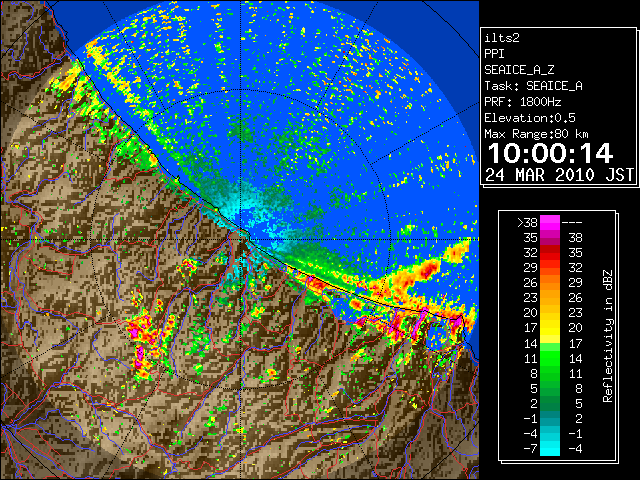This screenshot has width=640, height=480.
Task: Click the 'PRF: 1800Hz' text
Action: click(522, 102)
